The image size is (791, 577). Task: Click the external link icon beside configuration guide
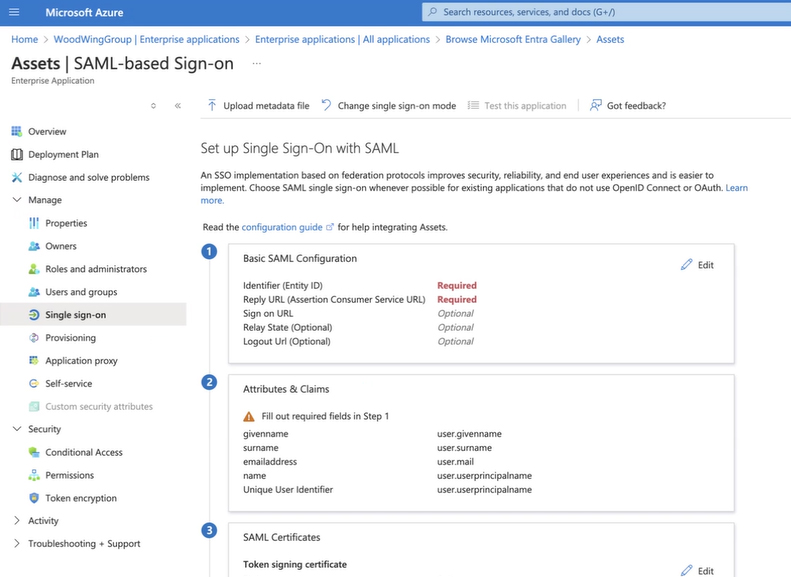tap(330, 227)
